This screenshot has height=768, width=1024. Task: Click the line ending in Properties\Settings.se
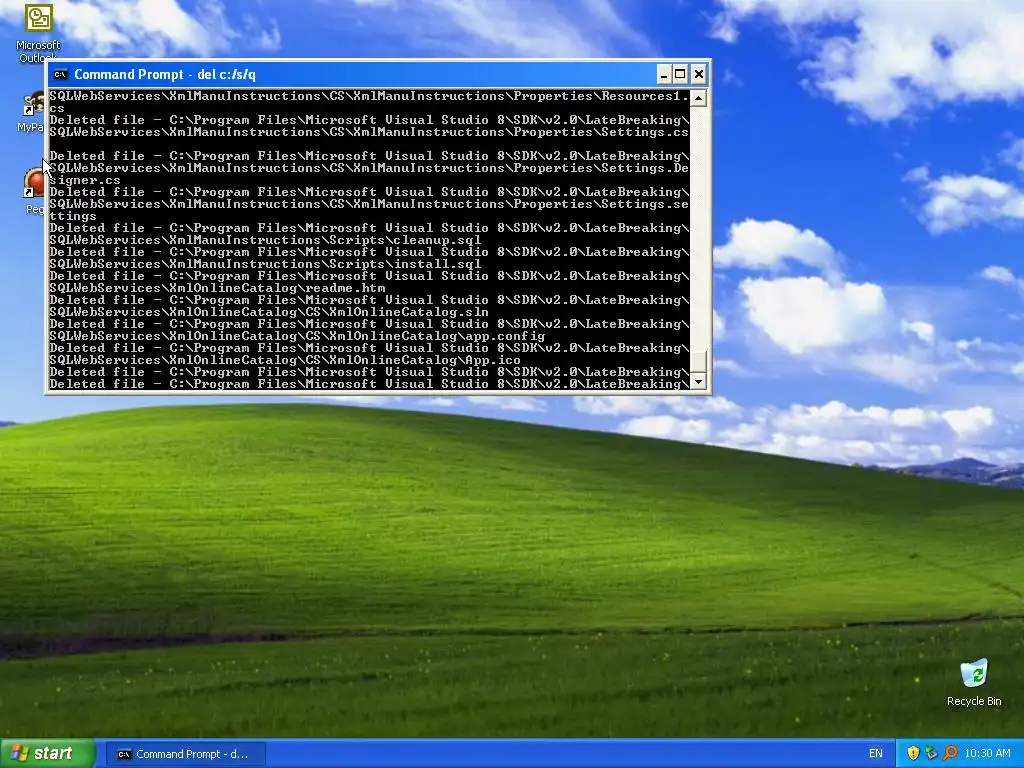[x=369, y=204]
